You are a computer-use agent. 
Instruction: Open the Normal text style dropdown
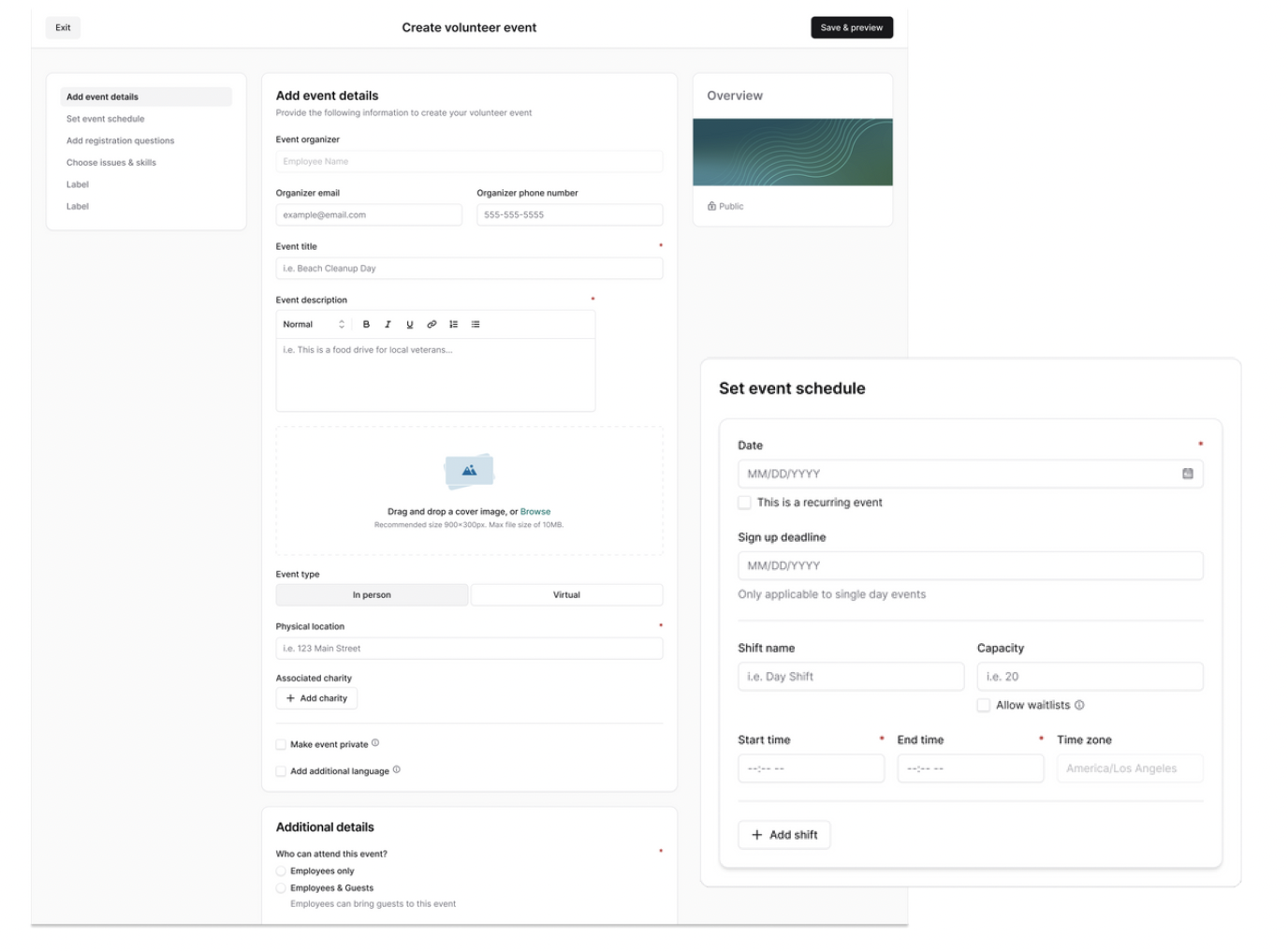[315, 325]
